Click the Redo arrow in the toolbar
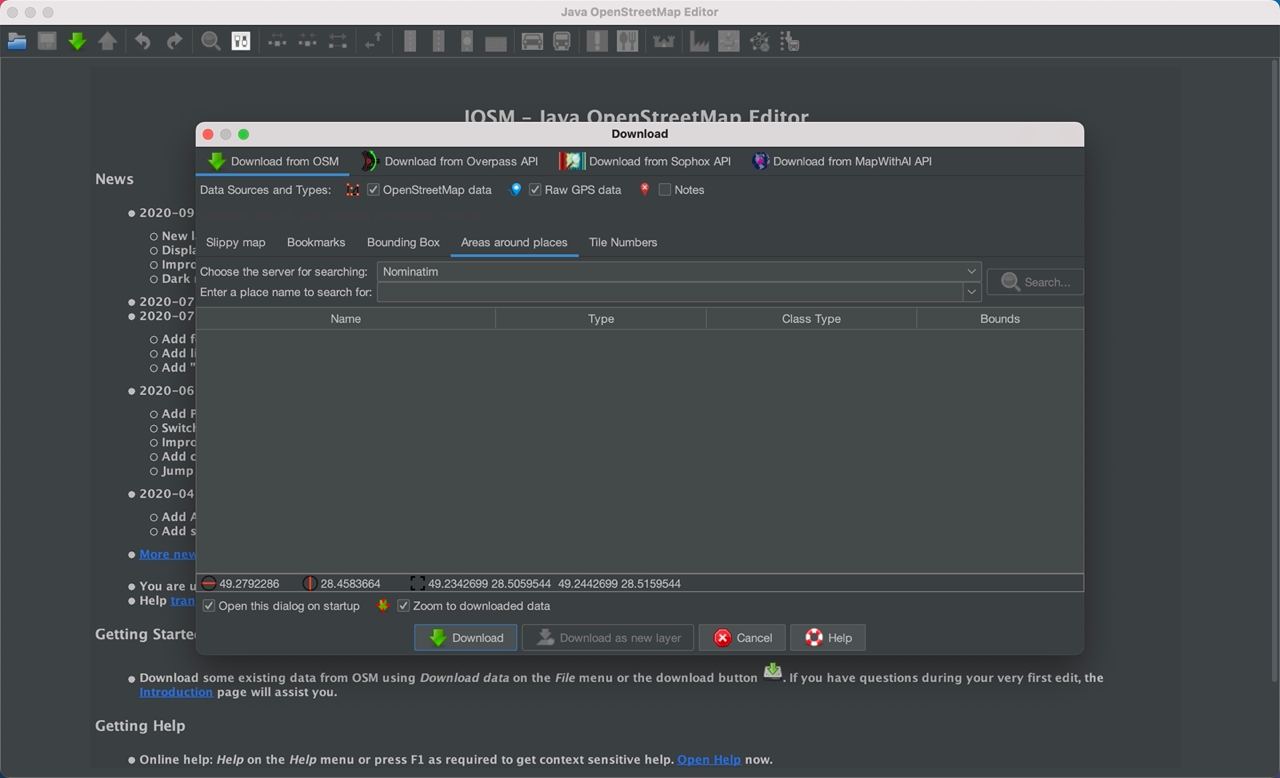 (174, 41)
